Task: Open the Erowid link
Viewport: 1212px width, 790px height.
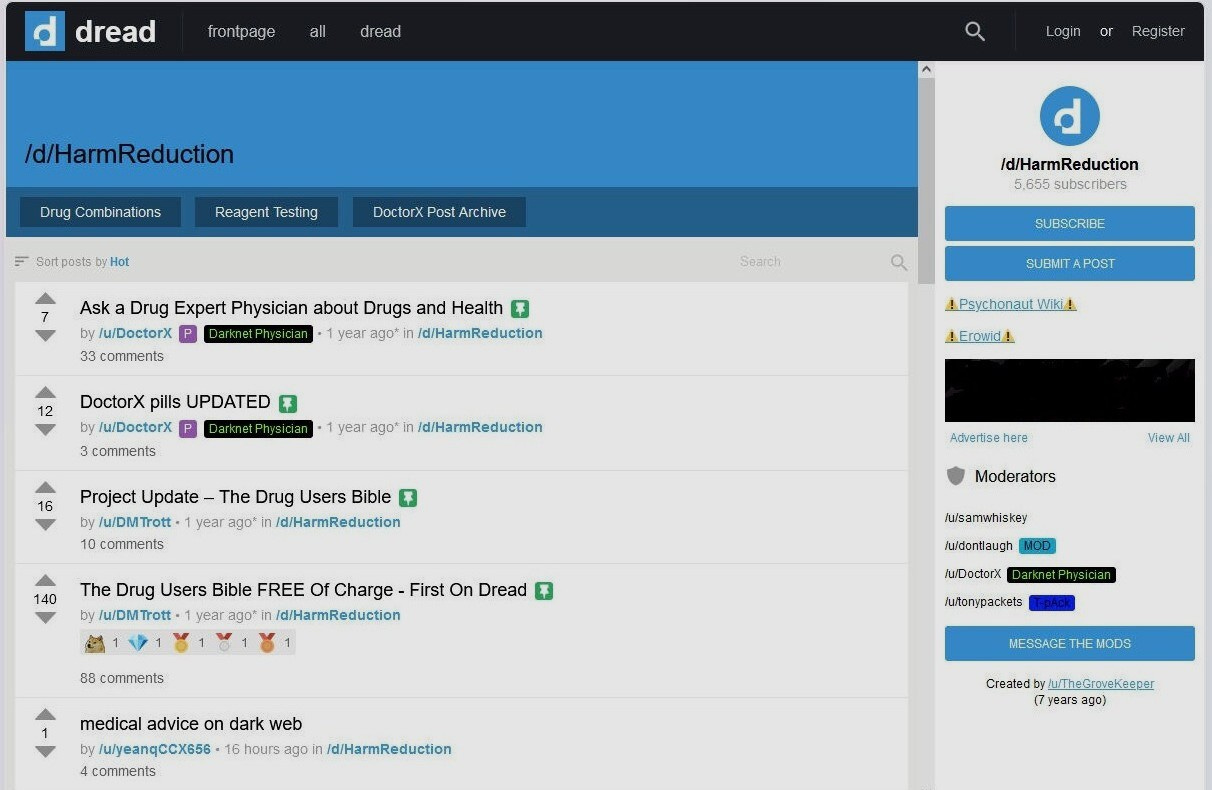Action: (x=980, y=336)
